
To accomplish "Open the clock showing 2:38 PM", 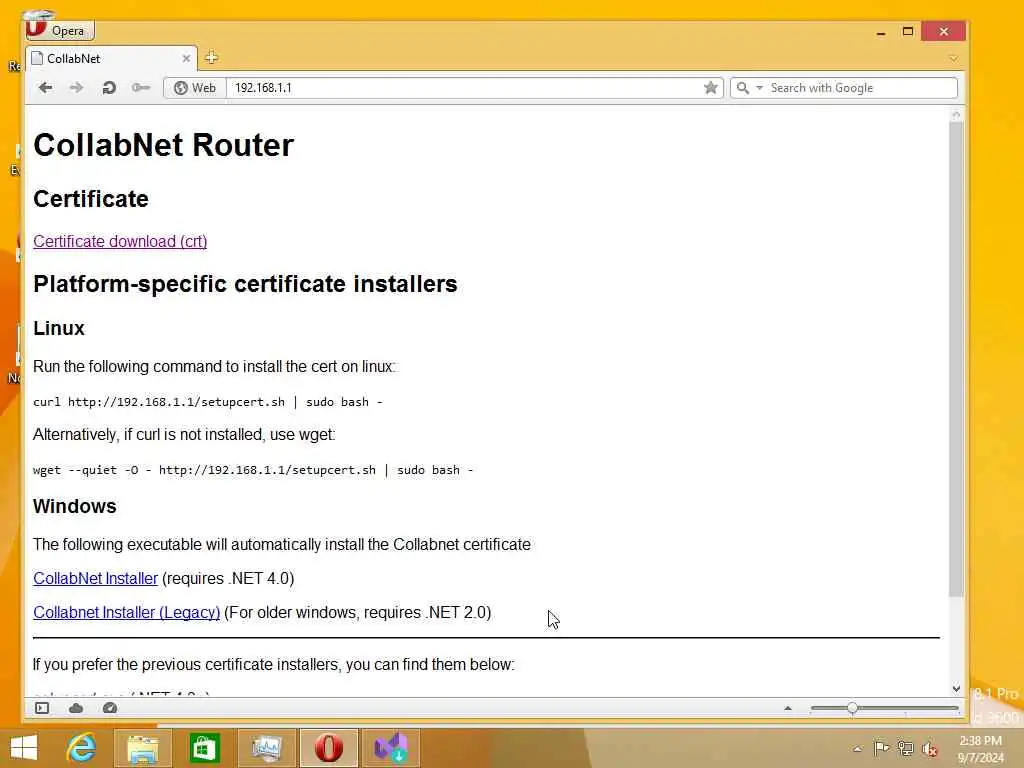I will 980,749.
